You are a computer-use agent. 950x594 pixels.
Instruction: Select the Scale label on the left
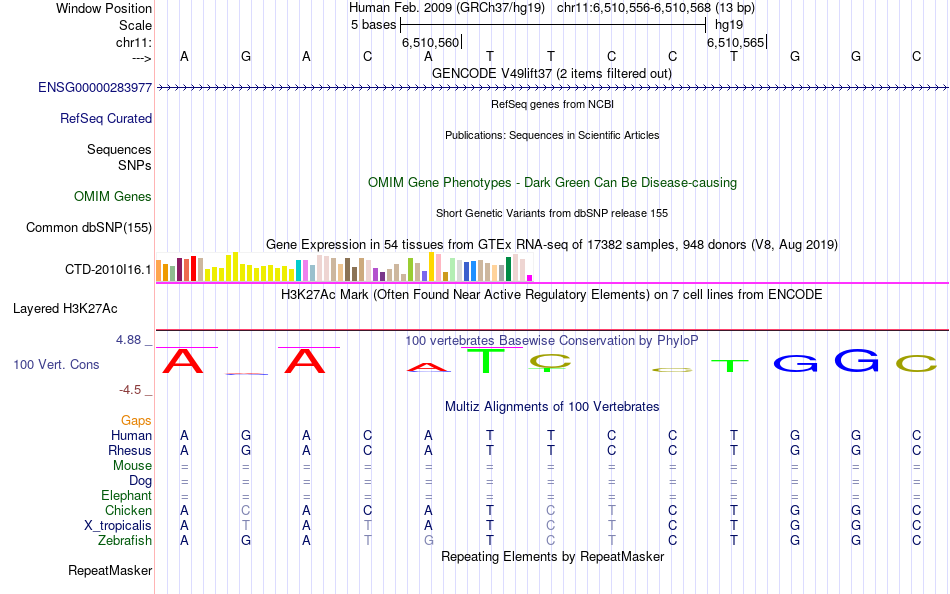tap(136, 25)
